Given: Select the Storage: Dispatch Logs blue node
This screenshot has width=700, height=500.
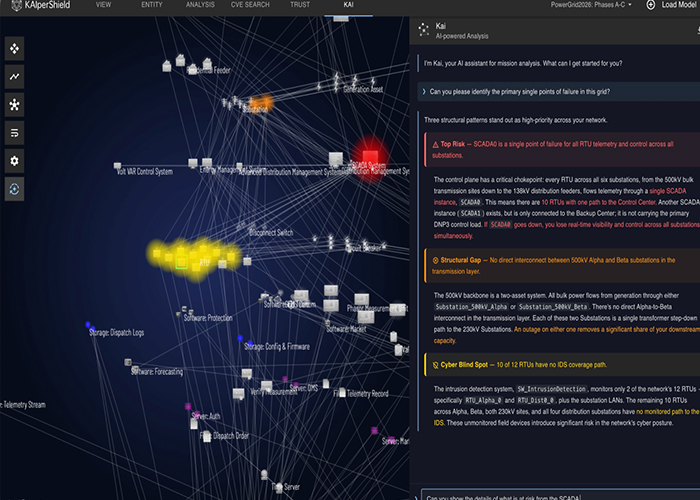Looking at the screenshot, I should [x=88, y=325].
